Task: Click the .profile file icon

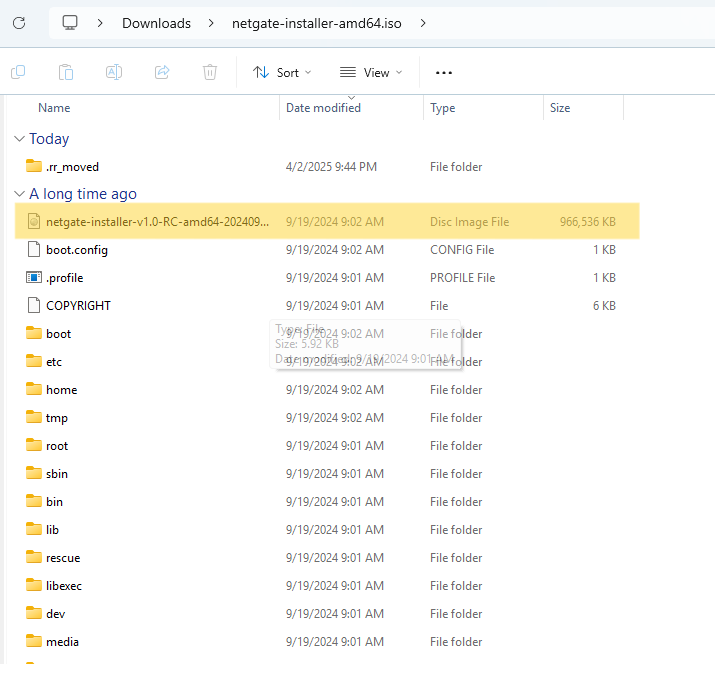Action: pyautogui.click(x=34, y=277)
